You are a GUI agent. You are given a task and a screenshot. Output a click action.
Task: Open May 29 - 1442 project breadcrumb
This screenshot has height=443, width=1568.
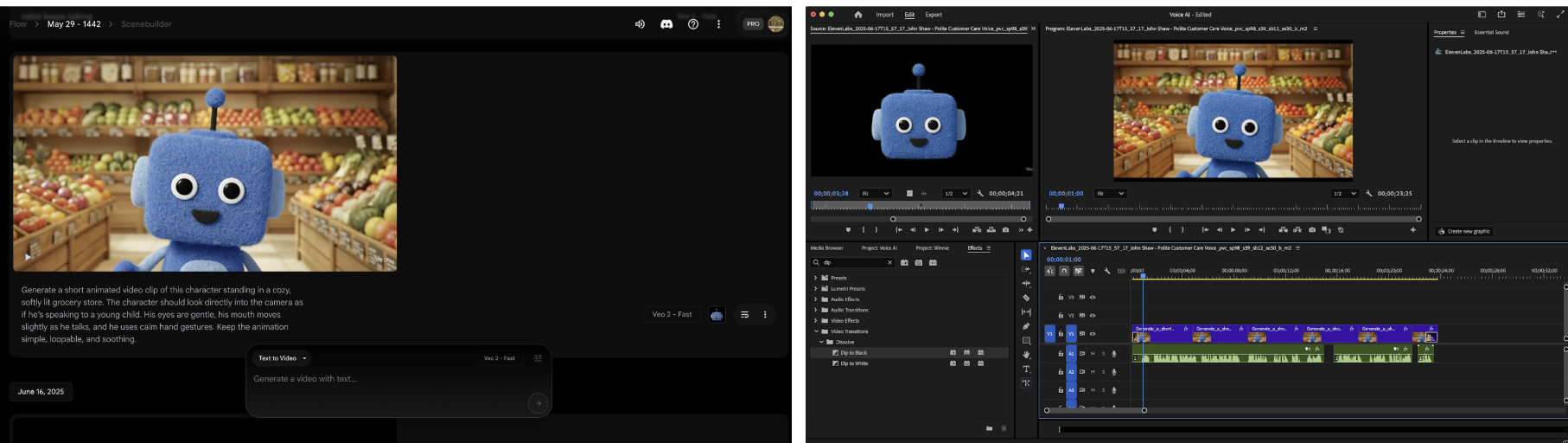[x=74, y=24]
